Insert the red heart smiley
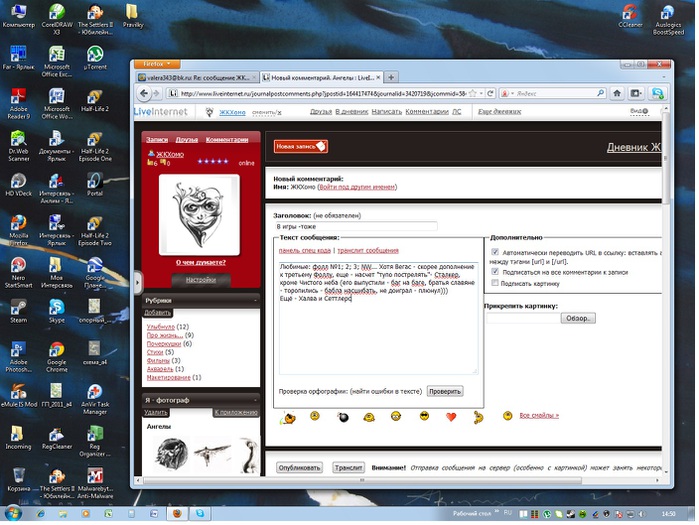Screen dimensions: 699x525 click(451, 417)
